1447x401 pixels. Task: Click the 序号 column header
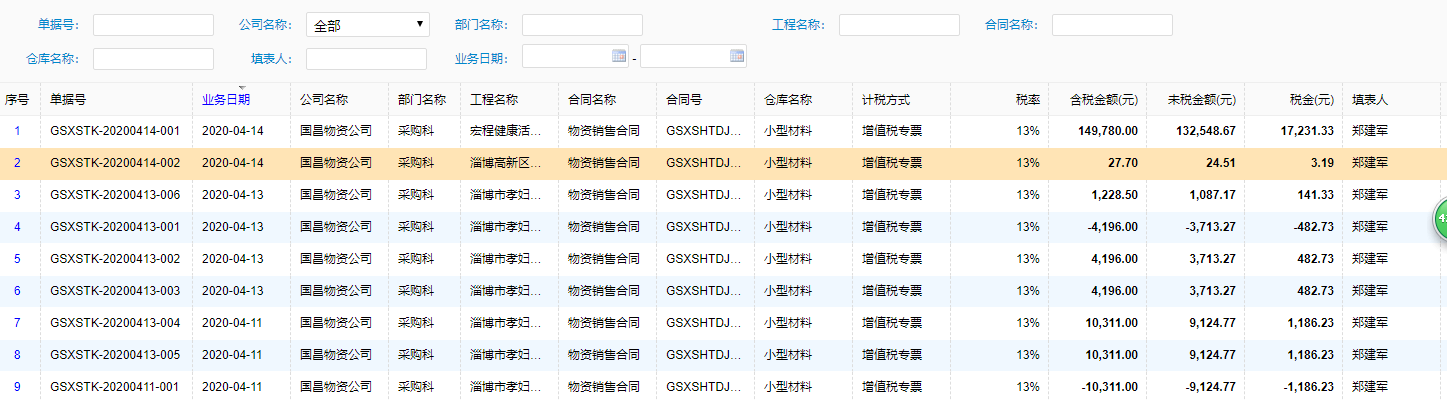[x=17, y=100]
